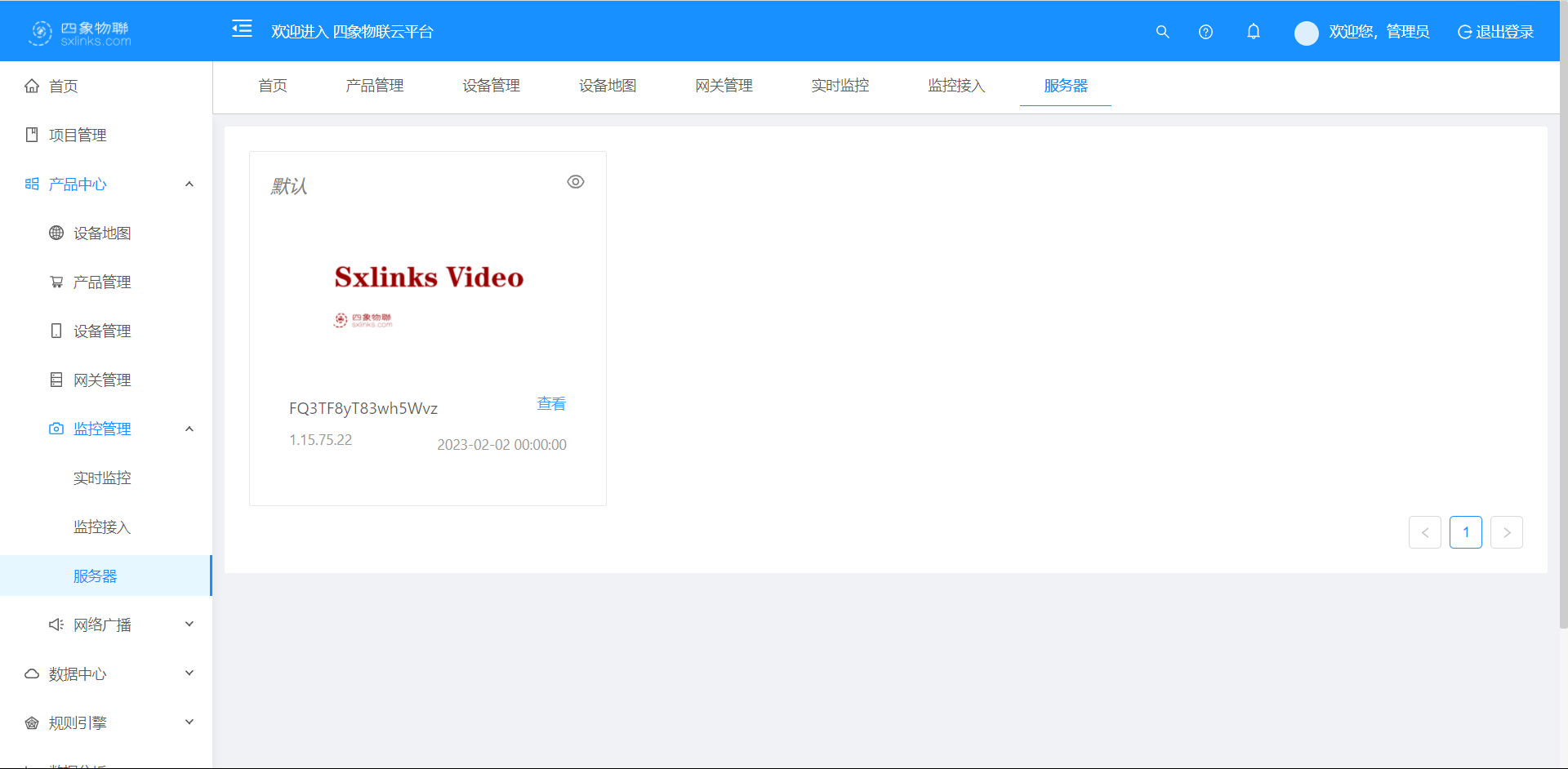The height and width of the screenshot is (769, 1568).
Task: Select page 1 in pagination
Action: (1465, 532)
